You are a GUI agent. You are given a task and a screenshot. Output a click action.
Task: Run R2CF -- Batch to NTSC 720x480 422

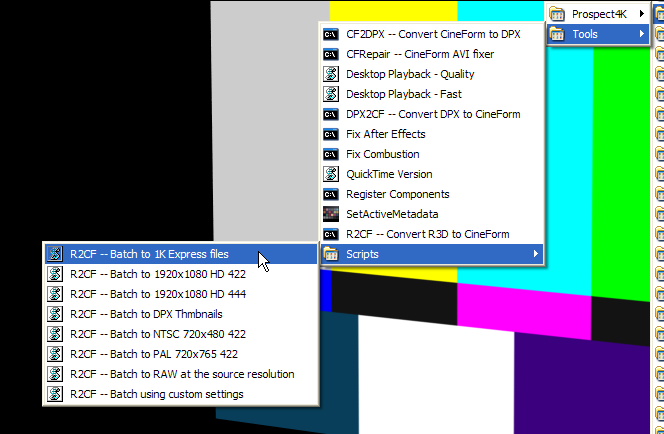point(181,334)
